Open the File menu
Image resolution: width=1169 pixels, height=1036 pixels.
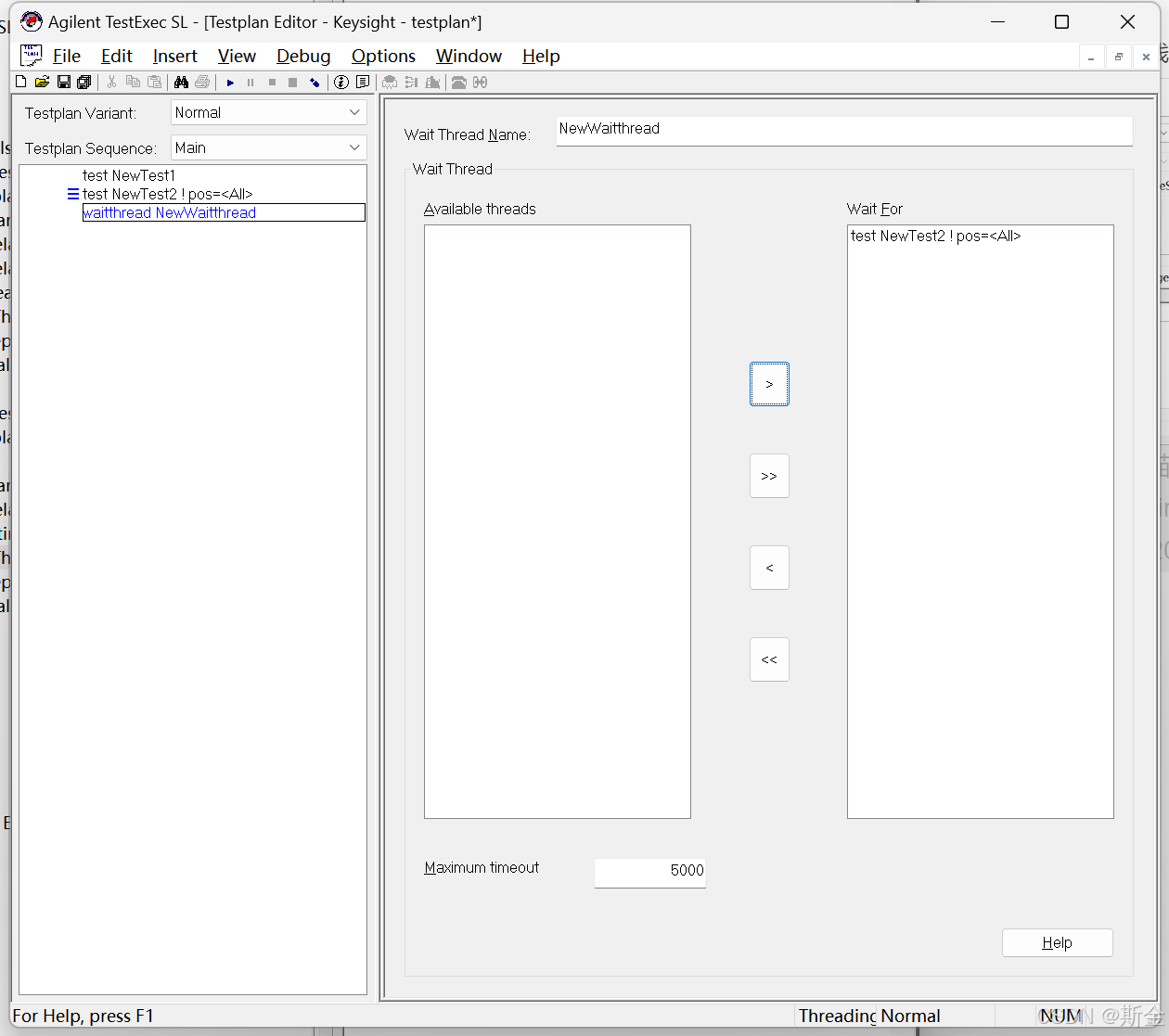click(67, 56)
